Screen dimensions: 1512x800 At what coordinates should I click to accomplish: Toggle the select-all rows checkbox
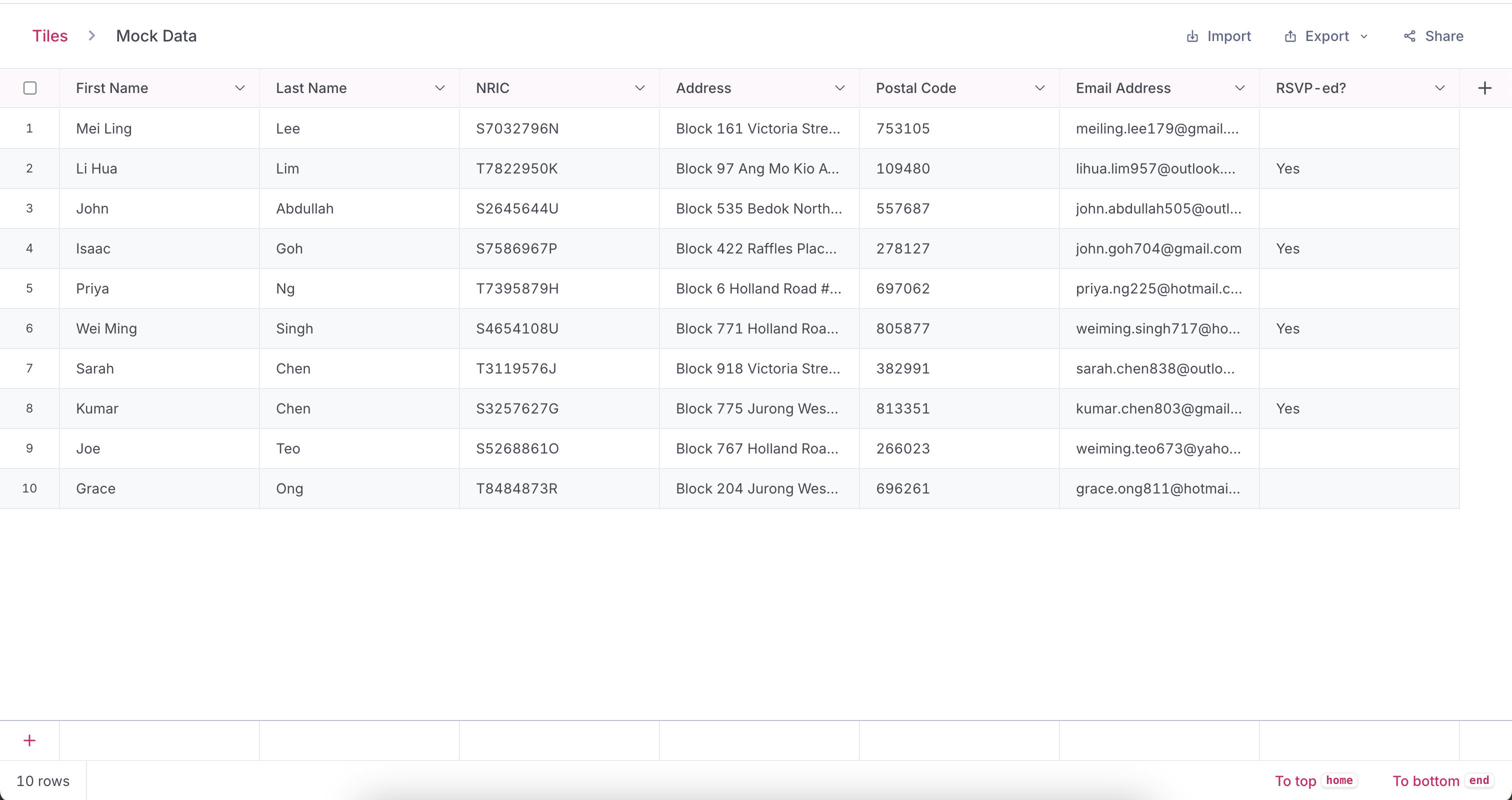(x=30, y=88)
